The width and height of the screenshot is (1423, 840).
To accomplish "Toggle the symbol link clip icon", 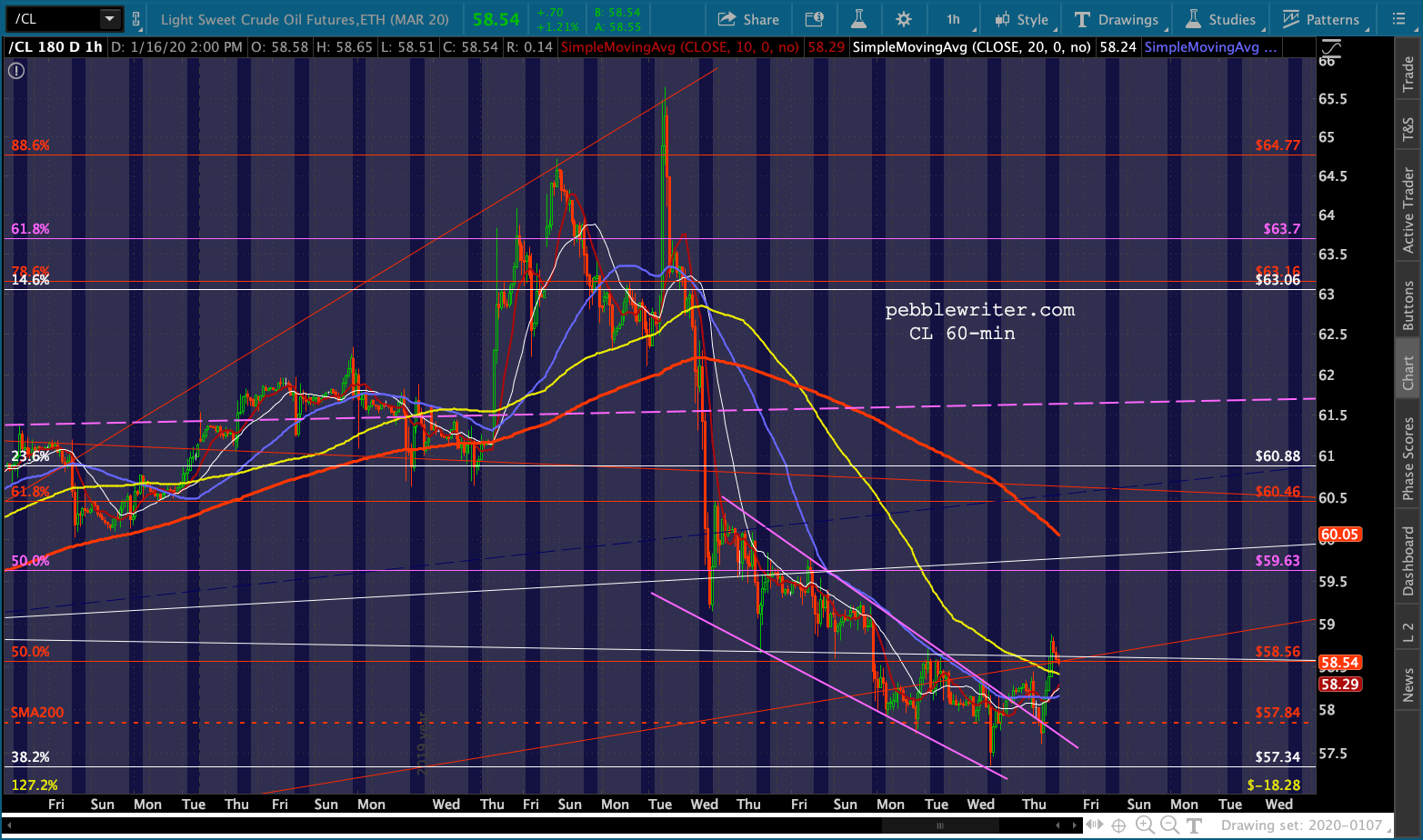I will [136, 19].
